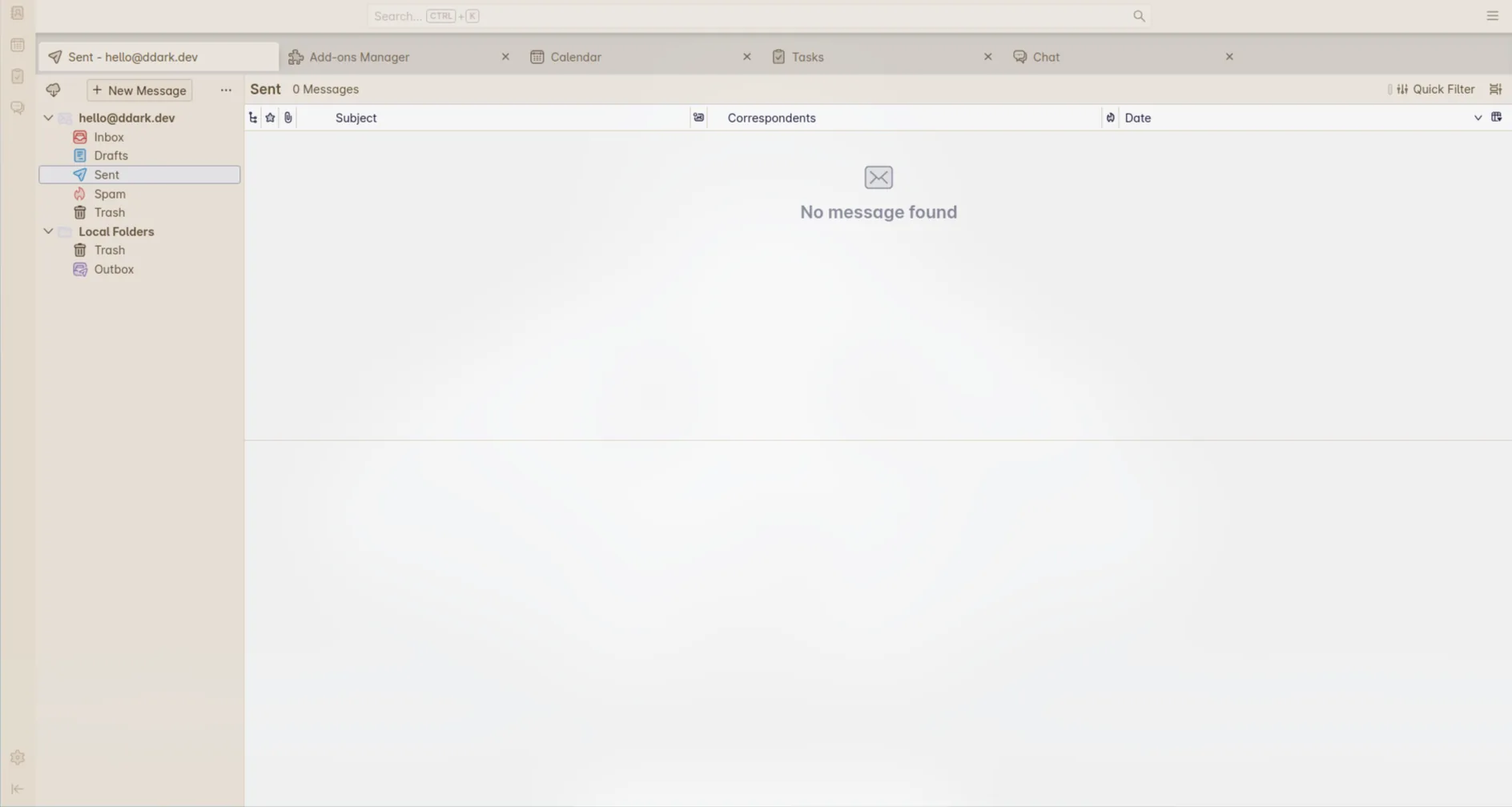
Task: Click the Drafts folder icon
Action: pos(80,155)
